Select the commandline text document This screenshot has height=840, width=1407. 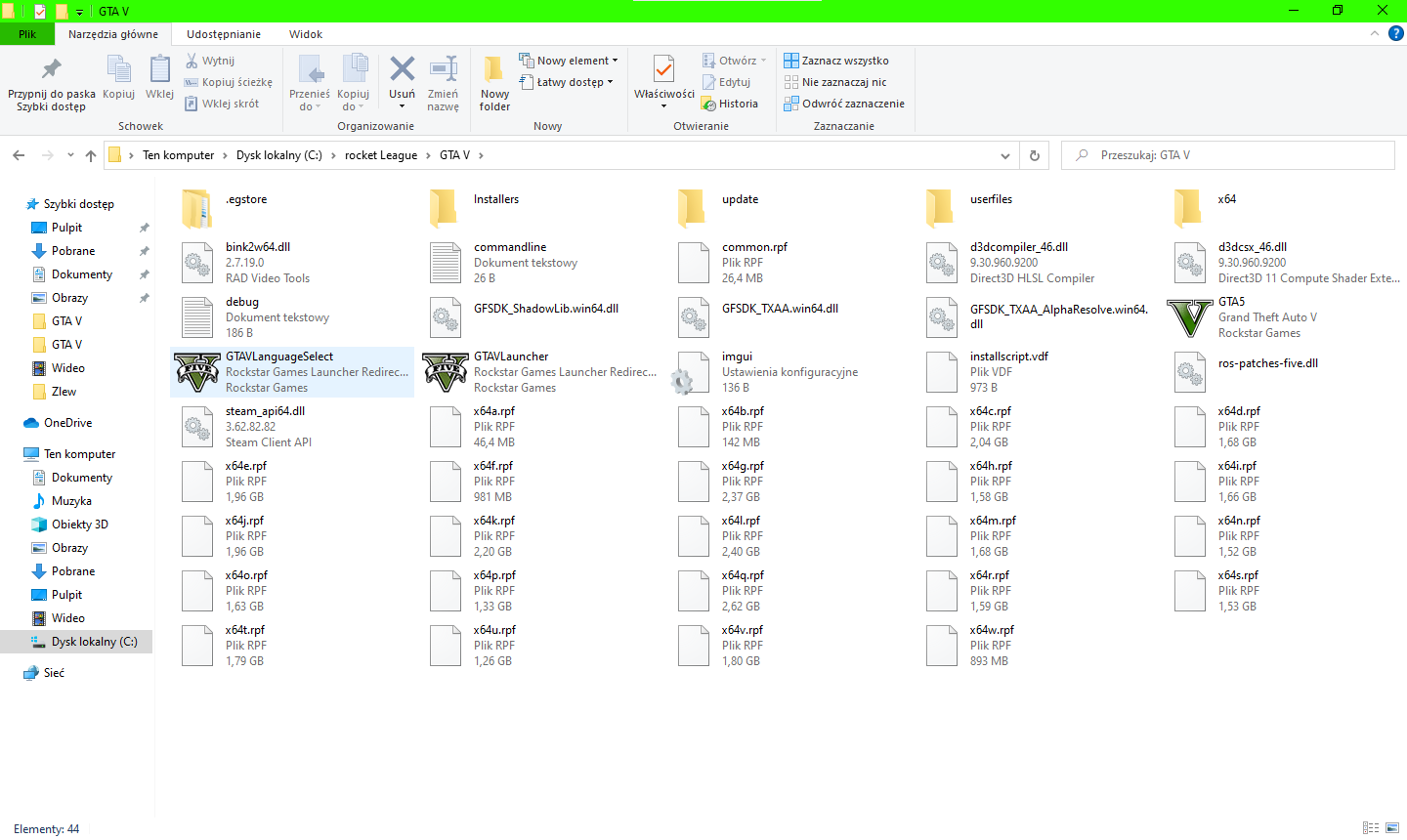click(x=539, y=263)
